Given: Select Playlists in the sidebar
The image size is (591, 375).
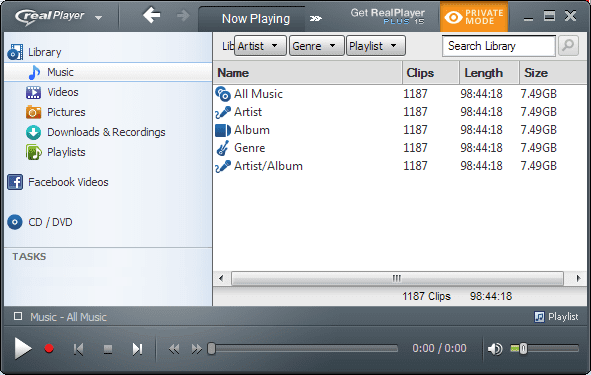Looking at the screenshot, I should pos(66,152).
